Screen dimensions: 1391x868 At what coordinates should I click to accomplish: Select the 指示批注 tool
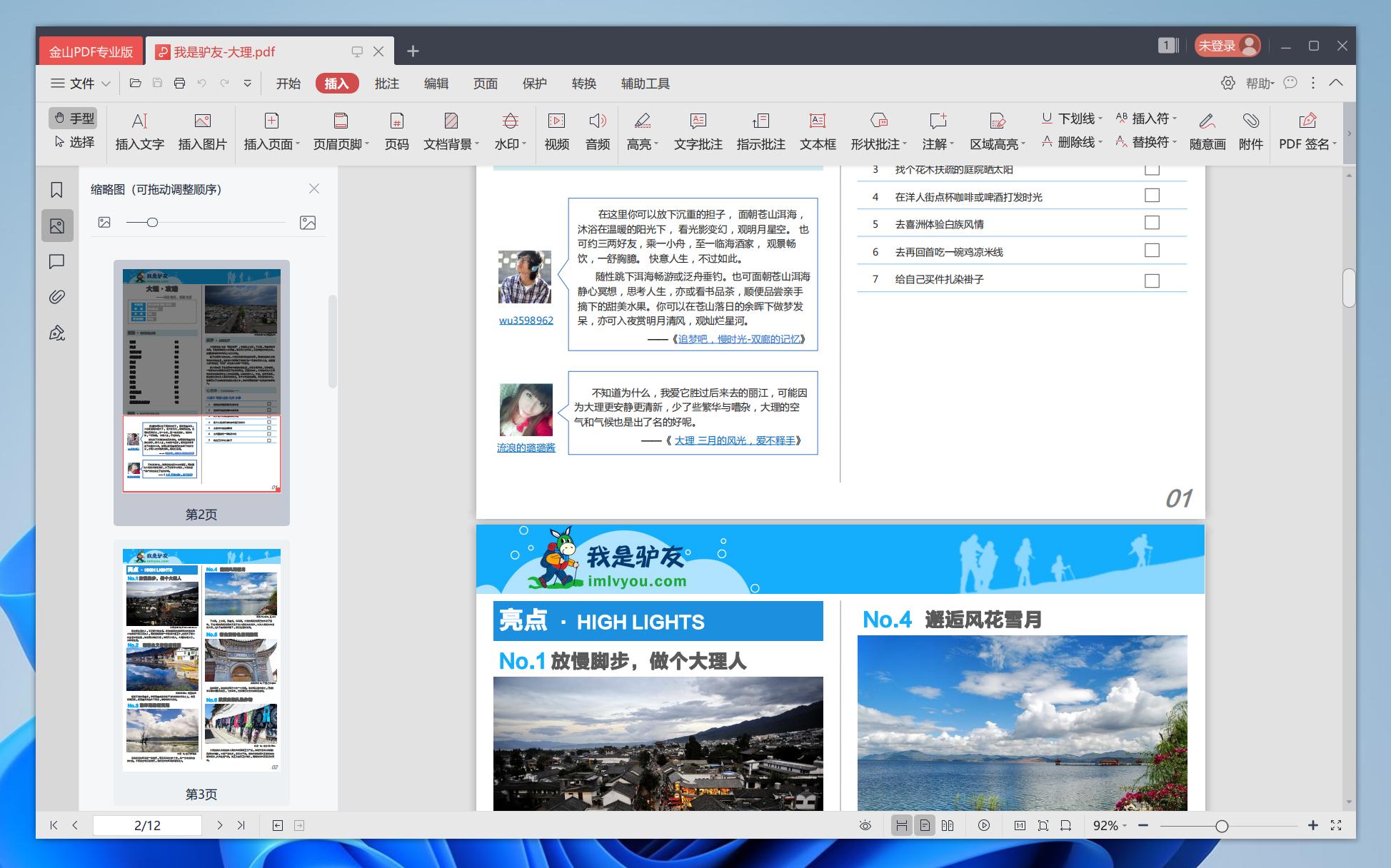[761, 131]
